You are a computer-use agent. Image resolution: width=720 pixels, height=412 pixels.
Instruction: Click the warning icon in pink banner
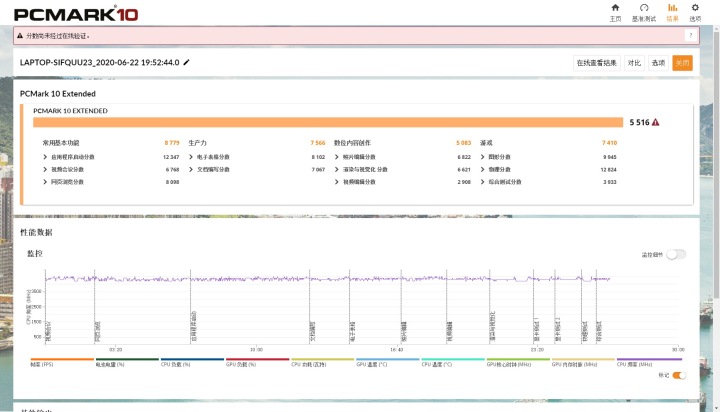pos(20,35)
